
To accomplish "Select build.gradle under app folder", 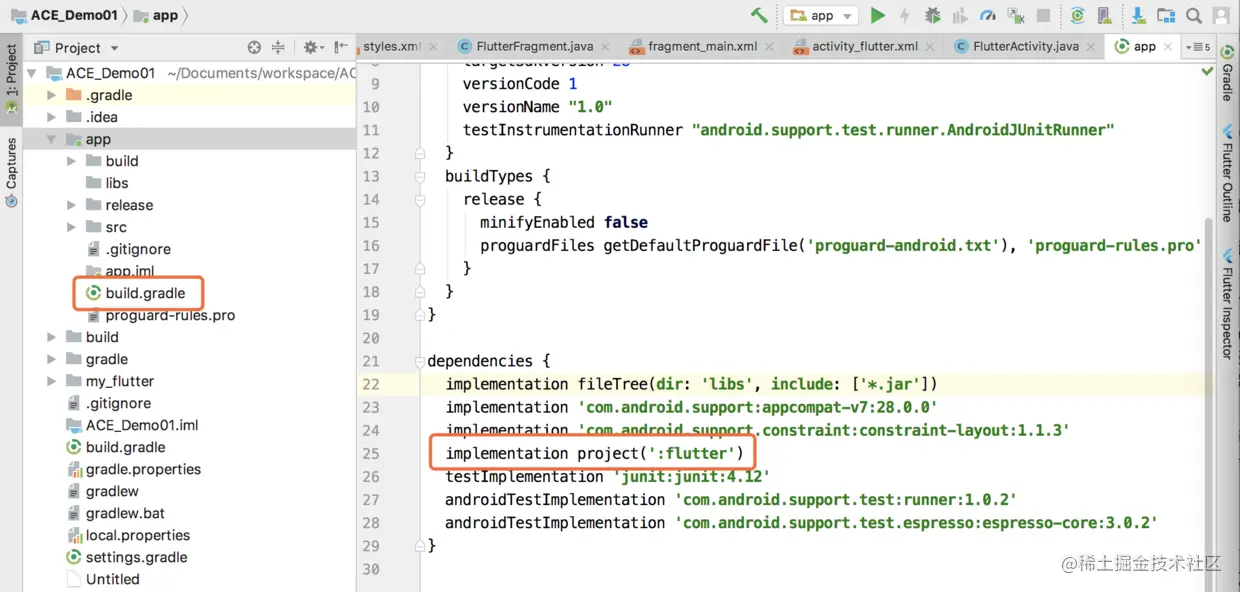I will click(136, 293).
